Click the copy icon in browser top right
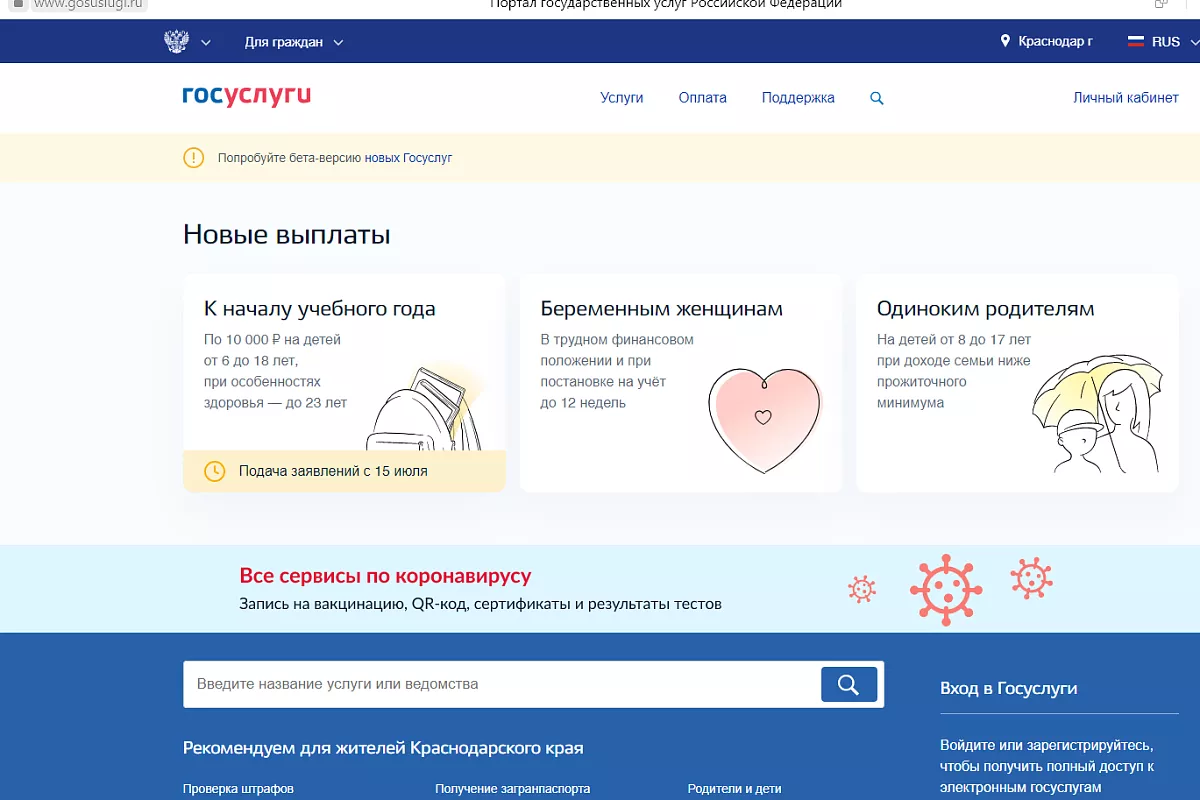 1161,4
